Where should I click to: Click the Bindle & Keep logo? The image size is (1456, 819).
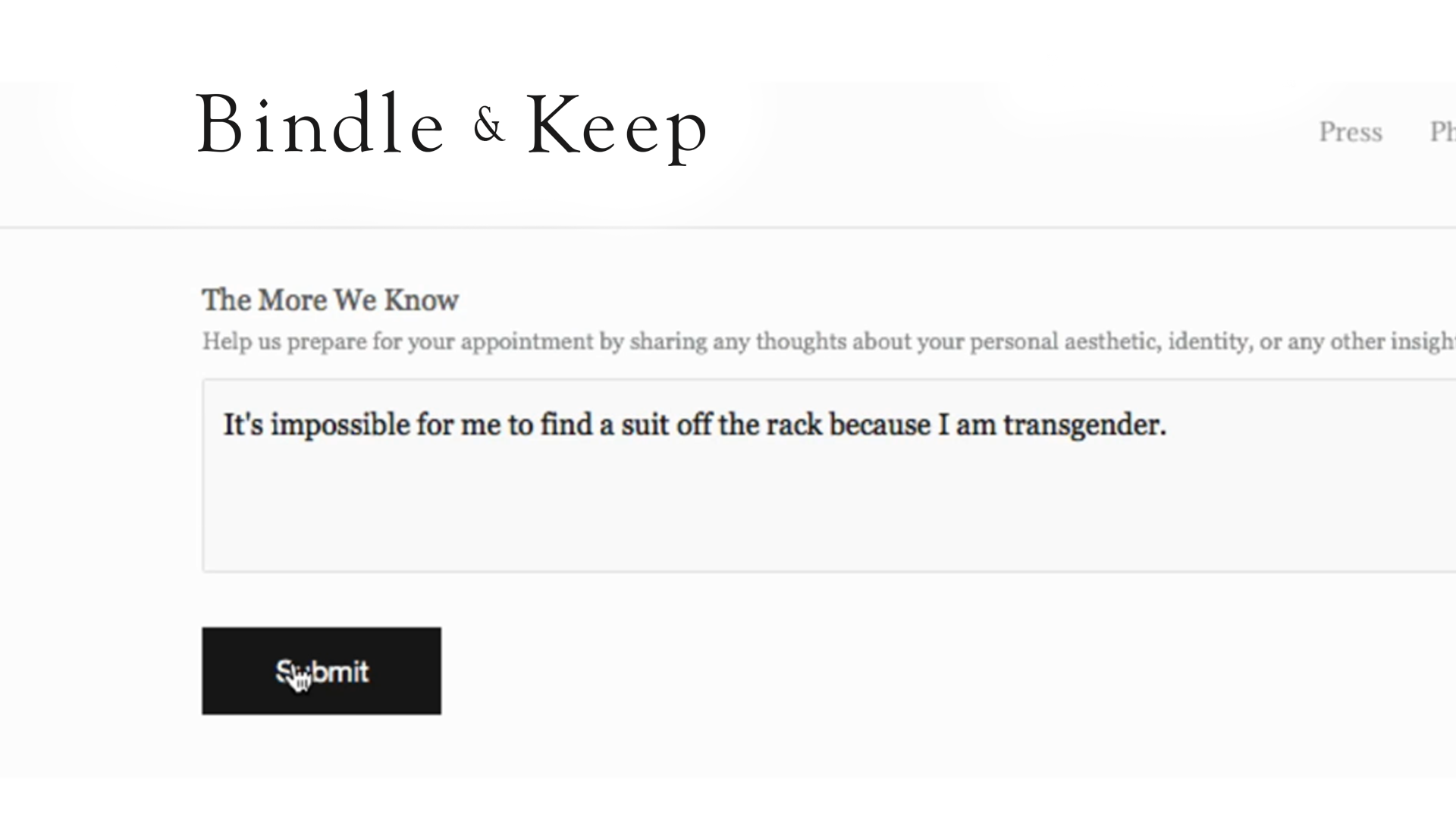[452, 125]
